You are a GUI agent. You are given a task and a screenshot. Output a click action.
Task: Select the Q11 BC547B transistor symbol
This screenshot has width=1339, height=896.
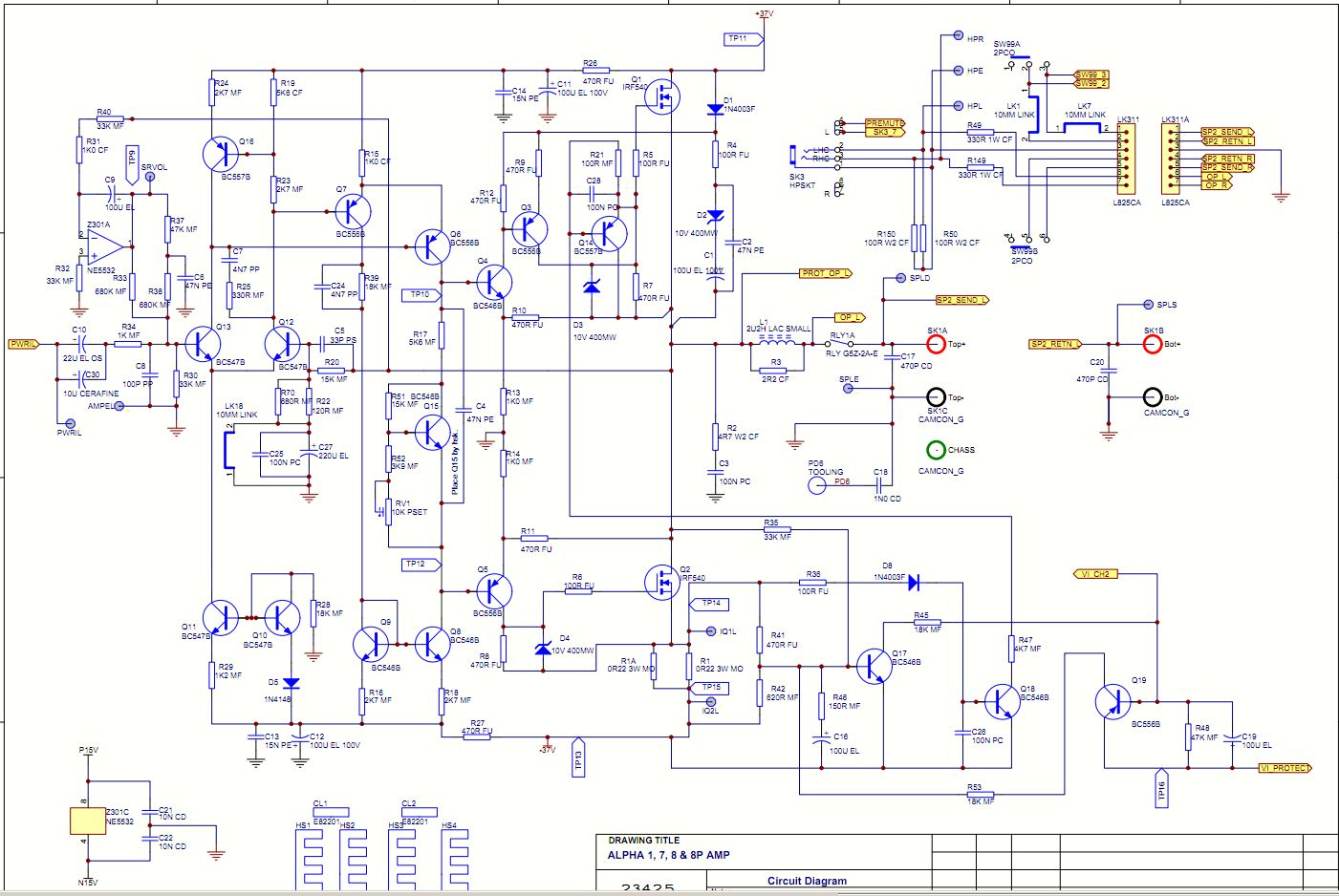tap(222, 618)
